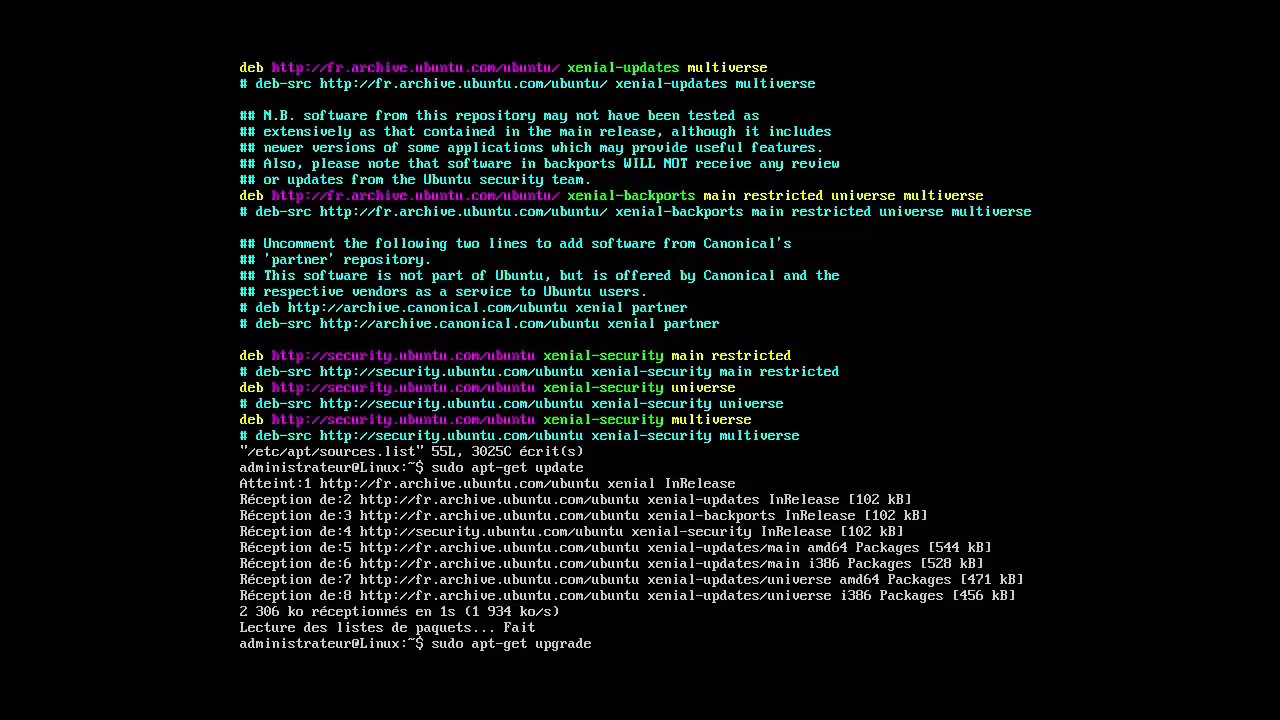Click the '2 306 ko réceptionnés en 1s' line
Viewport: 1280px width, 720px height.
click(399, 612)
